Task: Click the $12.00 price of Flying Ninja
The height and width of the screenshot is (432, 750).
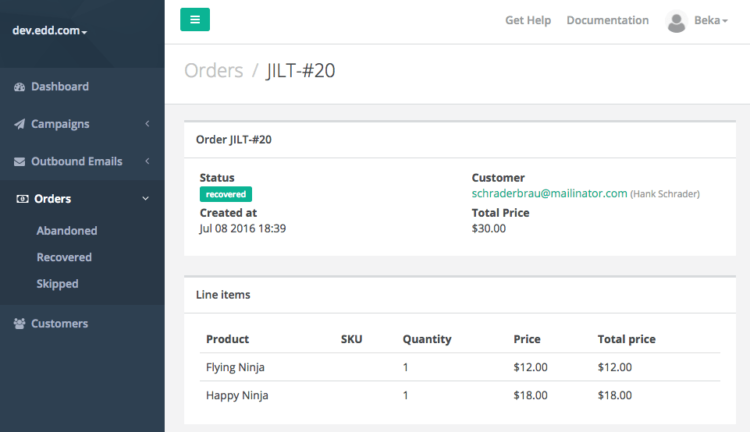Action: pyautogui.click(x=530, y=367)
